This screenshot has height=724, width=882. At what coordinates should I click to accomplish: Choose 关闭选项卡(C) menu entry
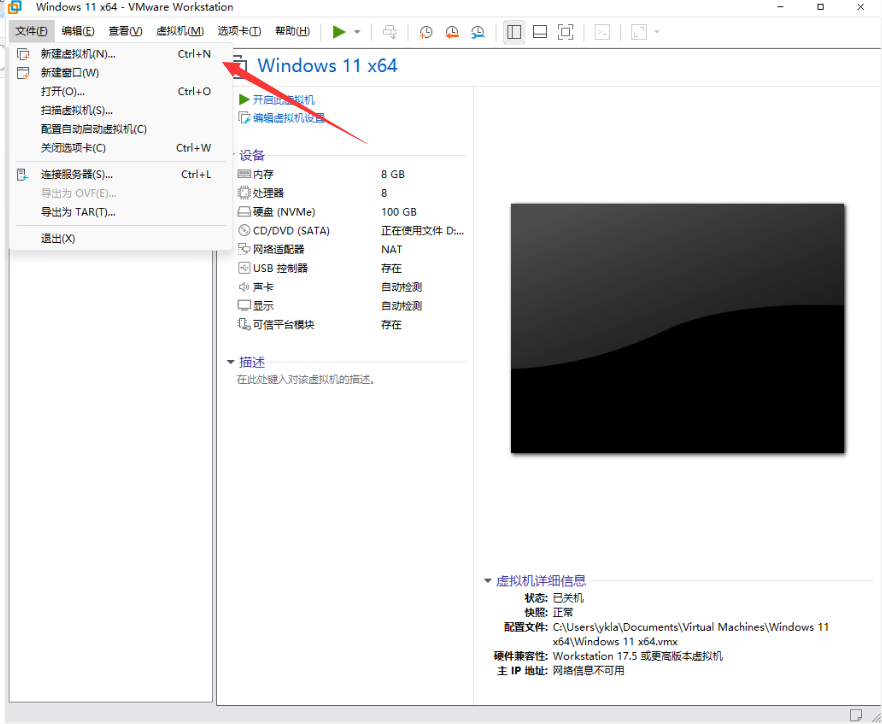(120, 148)
